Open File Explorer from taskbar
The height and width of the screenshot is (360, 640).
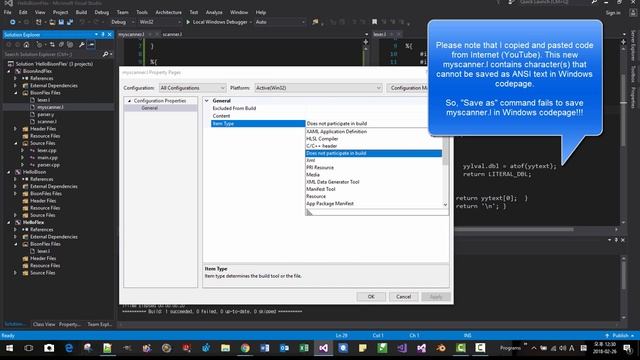(x=225, y=348)
